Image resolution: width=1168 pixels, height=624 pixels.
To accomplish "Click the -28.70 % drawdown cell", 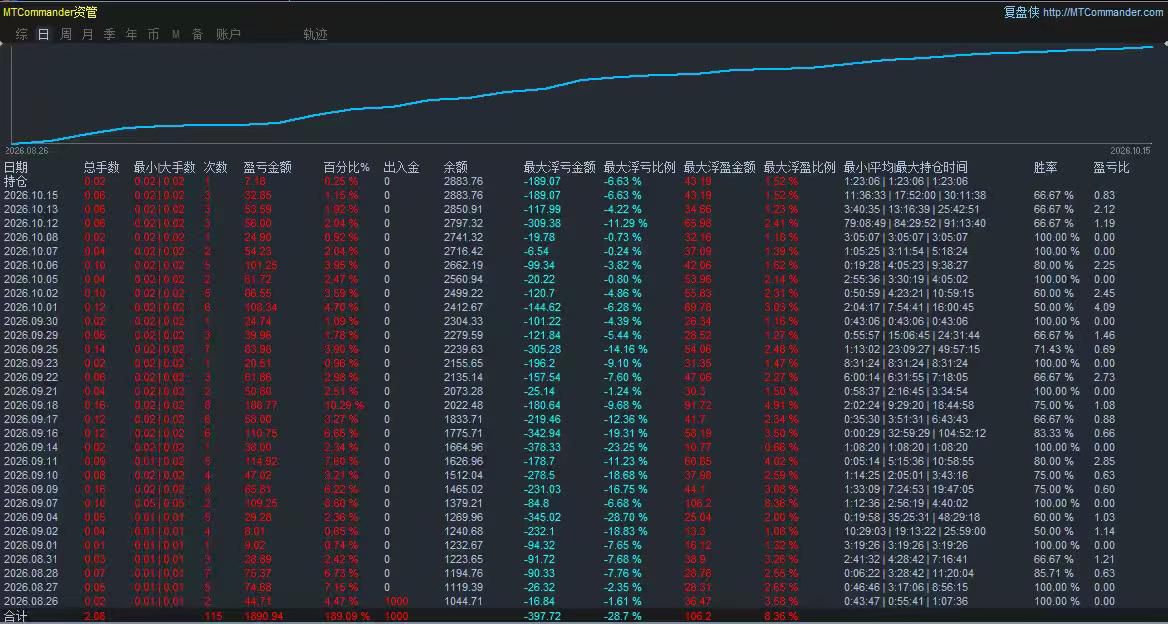I will [626, 517].
